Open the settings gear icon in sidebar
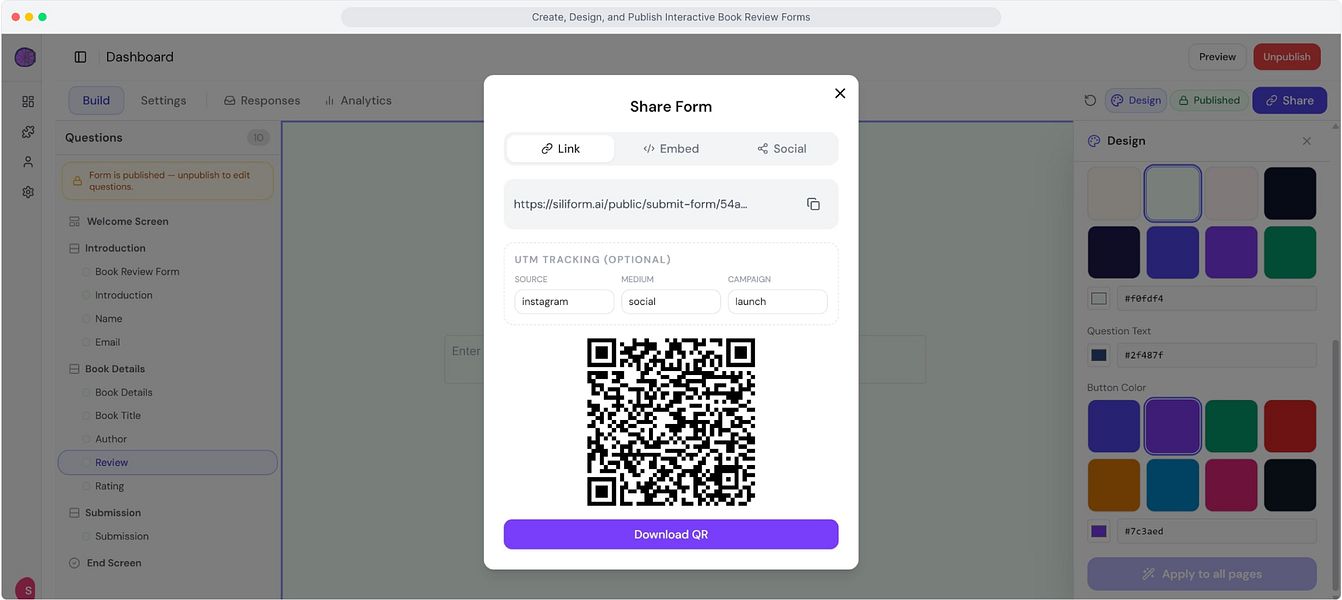 coord(28,191)
